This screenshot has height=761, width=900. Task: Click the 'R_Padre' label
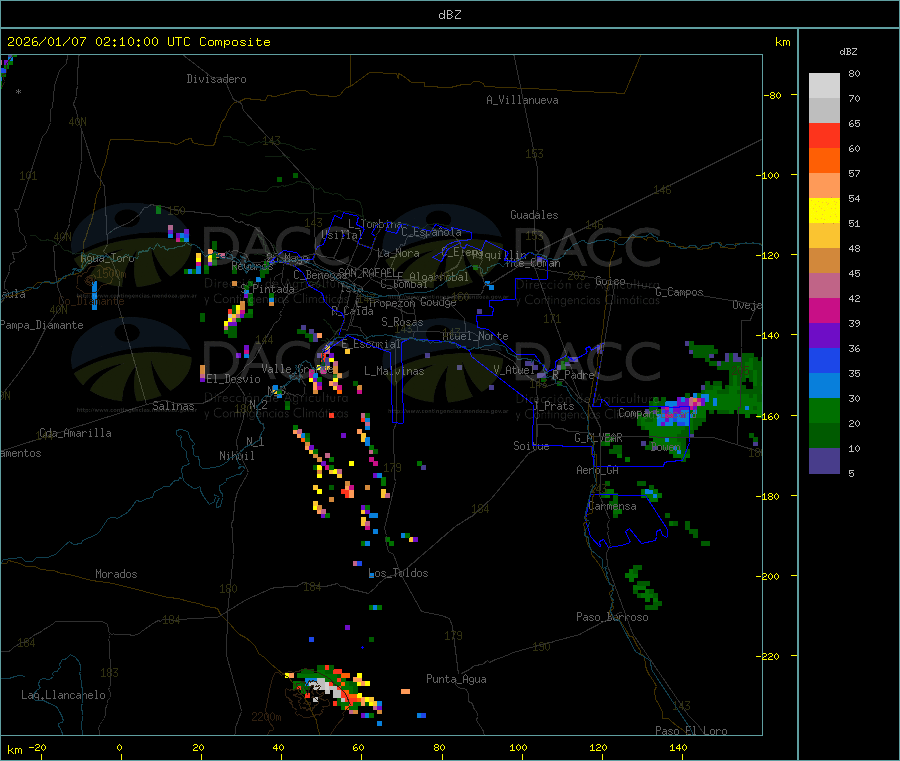[x=573, y=375]
